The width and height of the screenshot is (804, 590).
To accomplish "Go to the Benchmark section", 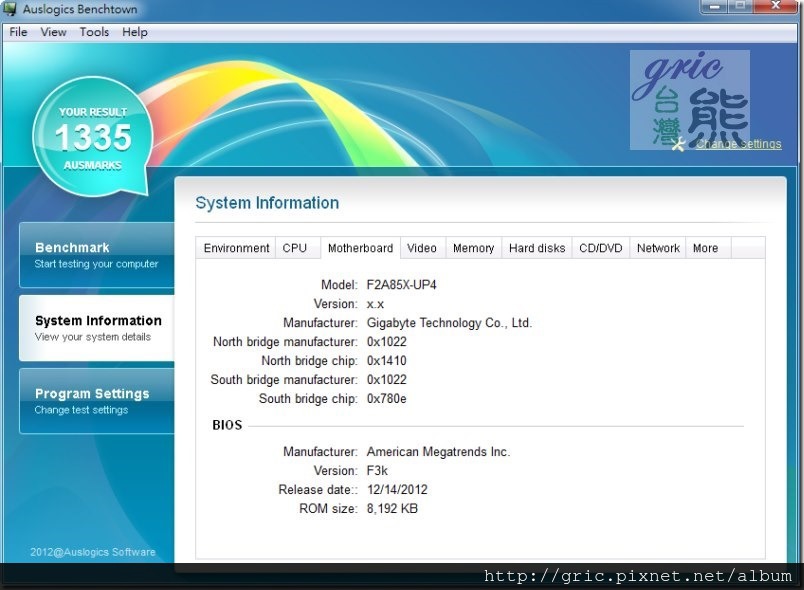I will [96, 255].
